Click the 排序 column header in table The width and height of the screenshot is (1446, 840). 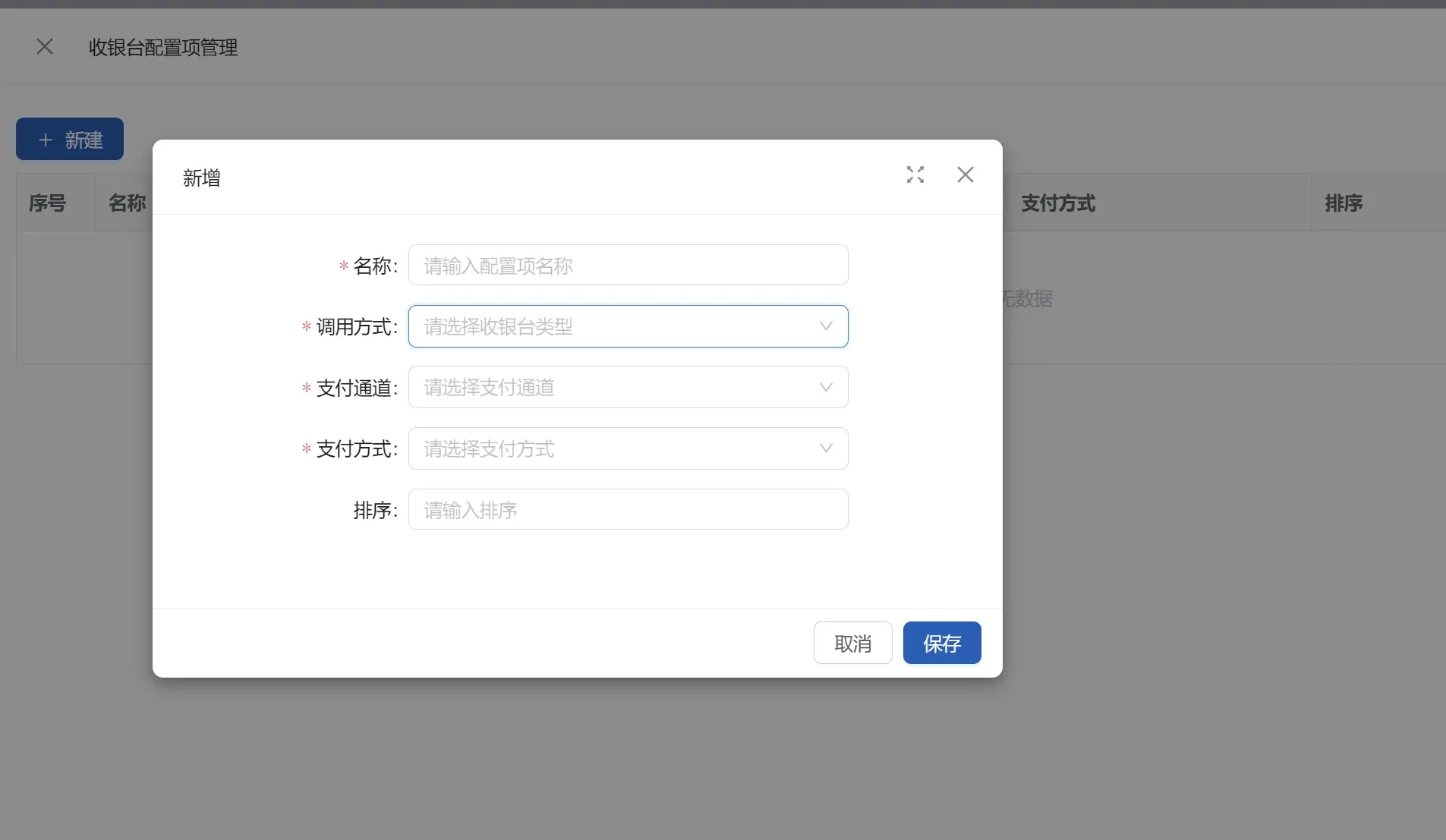pos(1344,203)
